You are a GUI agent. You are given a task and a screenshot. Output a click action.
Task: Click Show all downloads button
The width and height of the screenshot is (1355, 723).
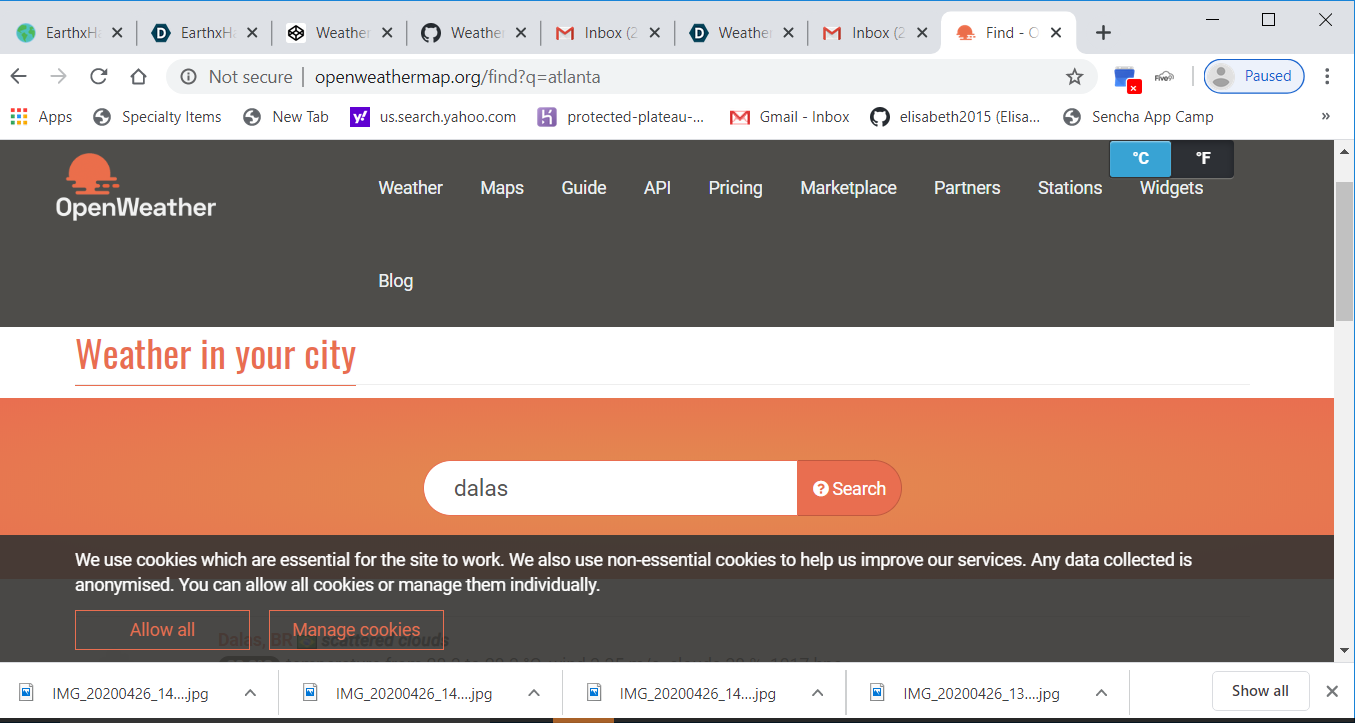pos(1260,691)
